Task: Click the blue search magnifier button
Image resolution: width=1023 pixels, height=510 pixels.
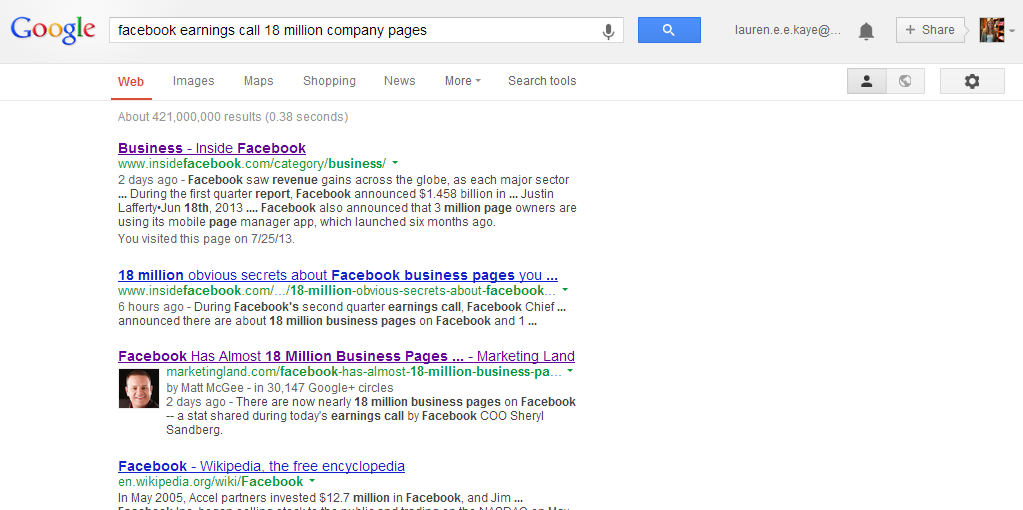Action: [669, 30]
